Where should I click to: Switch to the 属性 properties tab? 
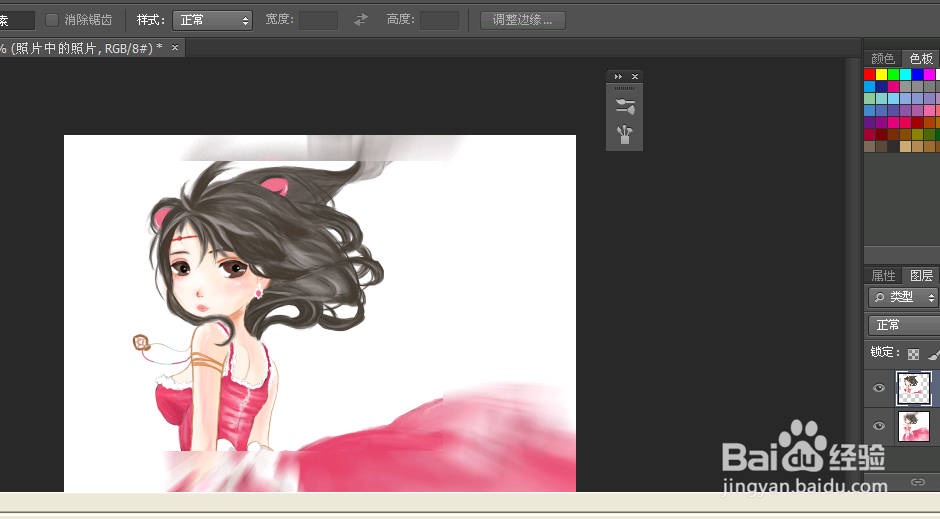click(883, 276)
